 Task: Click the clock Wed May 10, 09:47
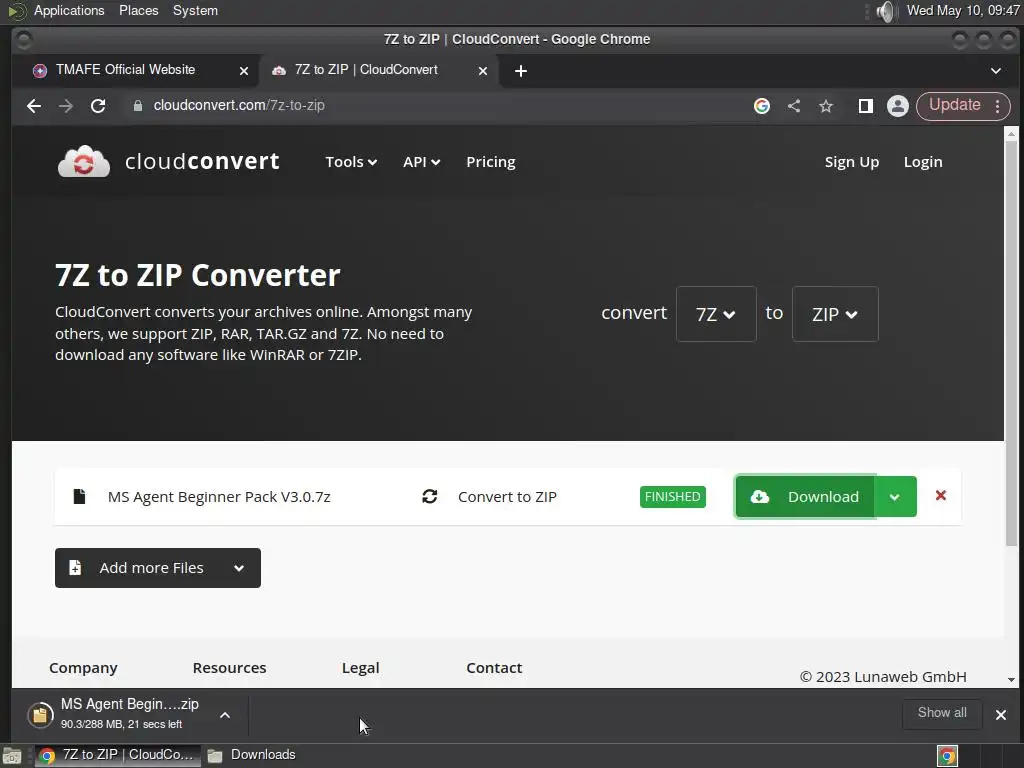963,10
